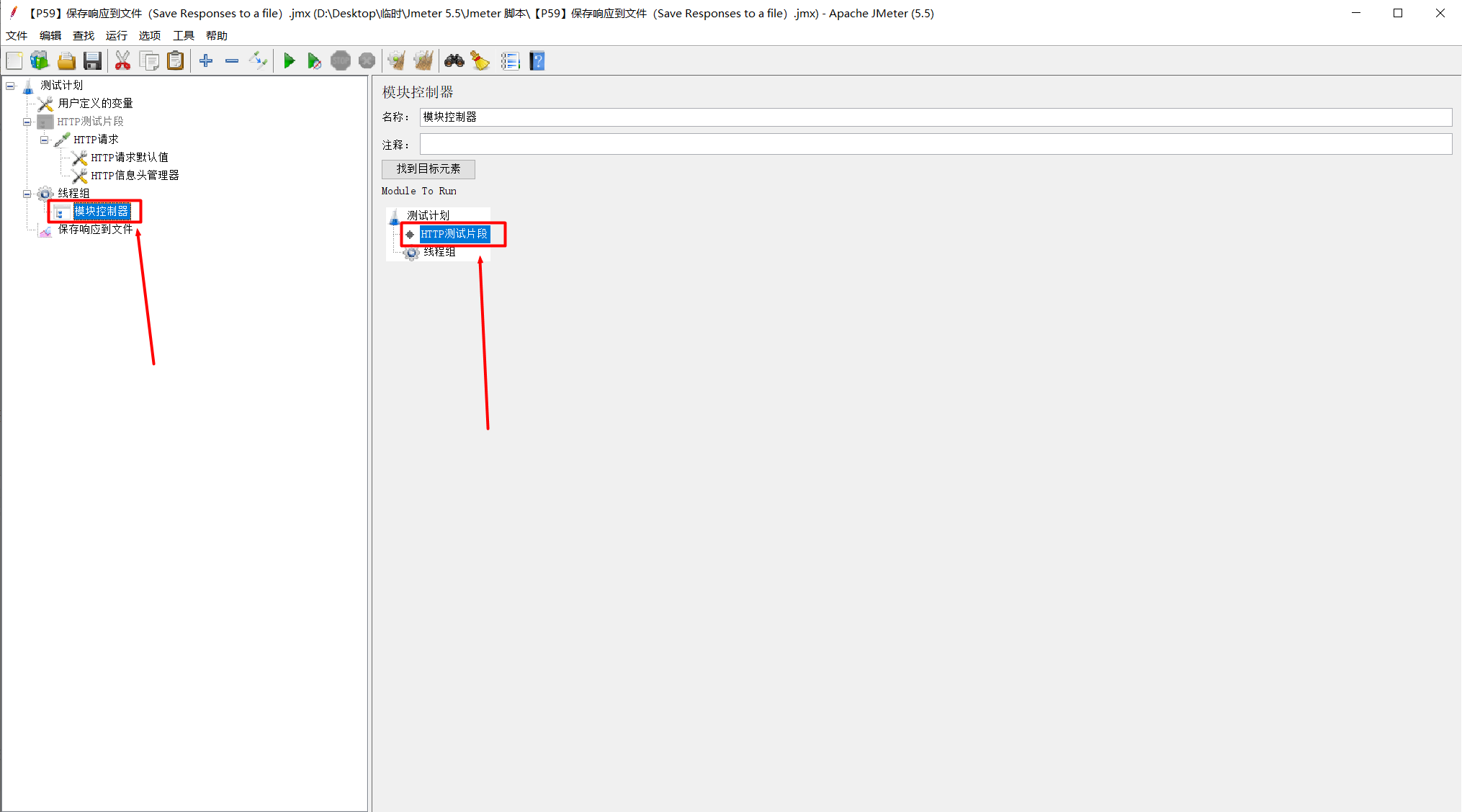Collapse the HTTP请求 tree node

point(44,140)
